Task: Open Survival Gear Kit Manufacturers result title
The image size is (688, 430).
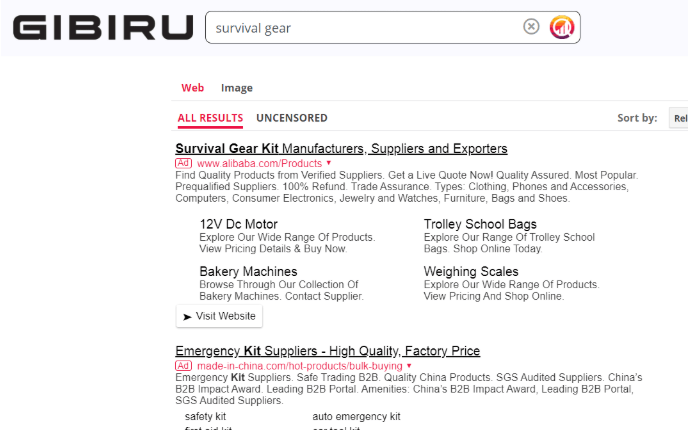Action: (x=341, y=149)
